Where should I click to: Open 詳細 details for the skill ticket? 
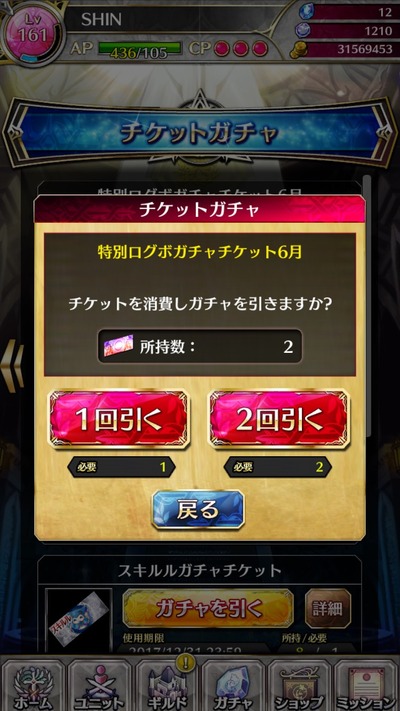click(328, 609)
